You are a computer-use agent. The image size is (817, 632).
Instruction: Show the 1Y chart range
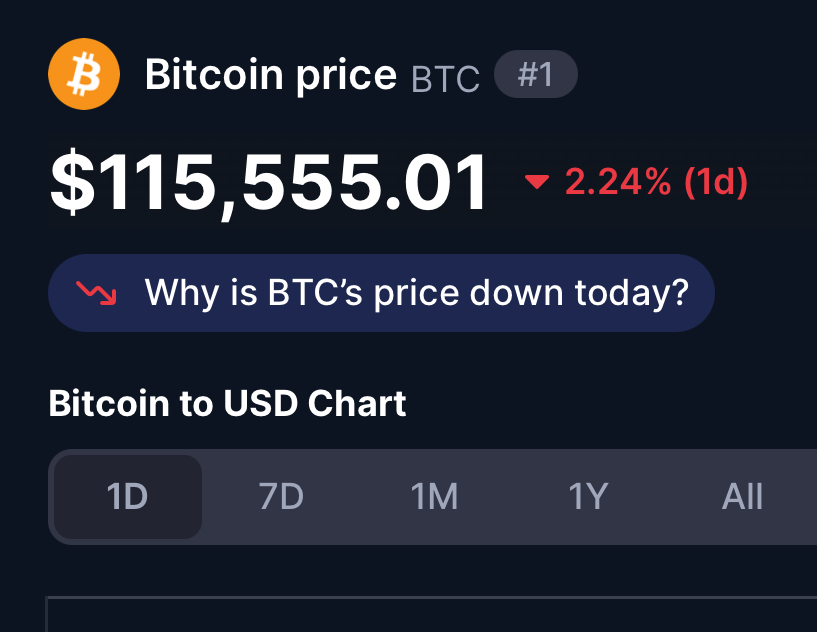tap(588, 497)
